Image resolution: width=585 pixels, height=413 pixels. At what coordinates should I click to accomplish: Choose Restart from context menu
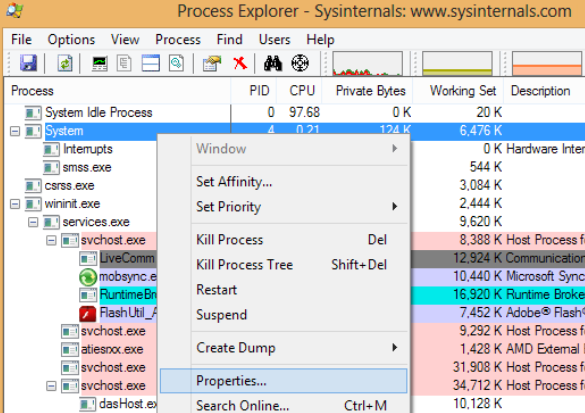pos(284,290)
